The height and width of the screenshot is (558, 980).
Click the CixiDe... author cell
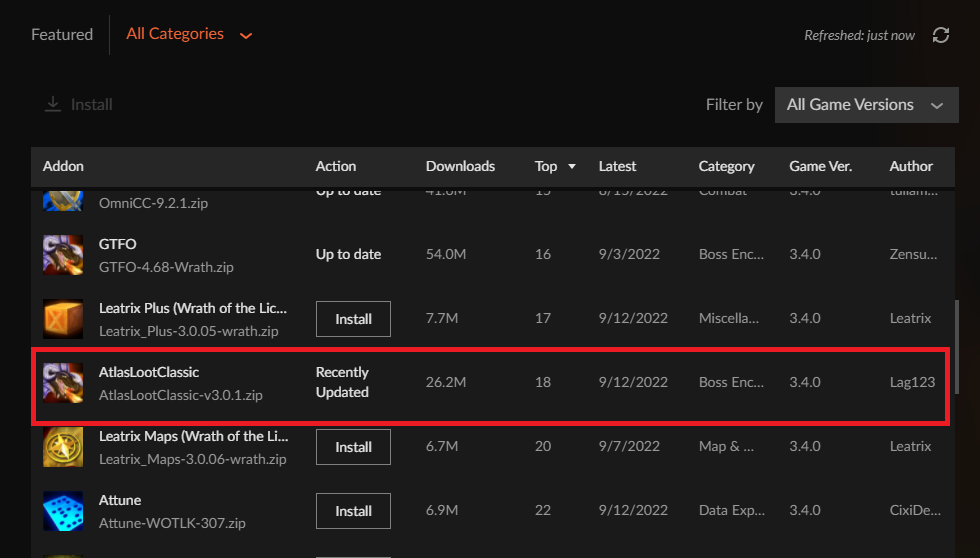(915, 511)
